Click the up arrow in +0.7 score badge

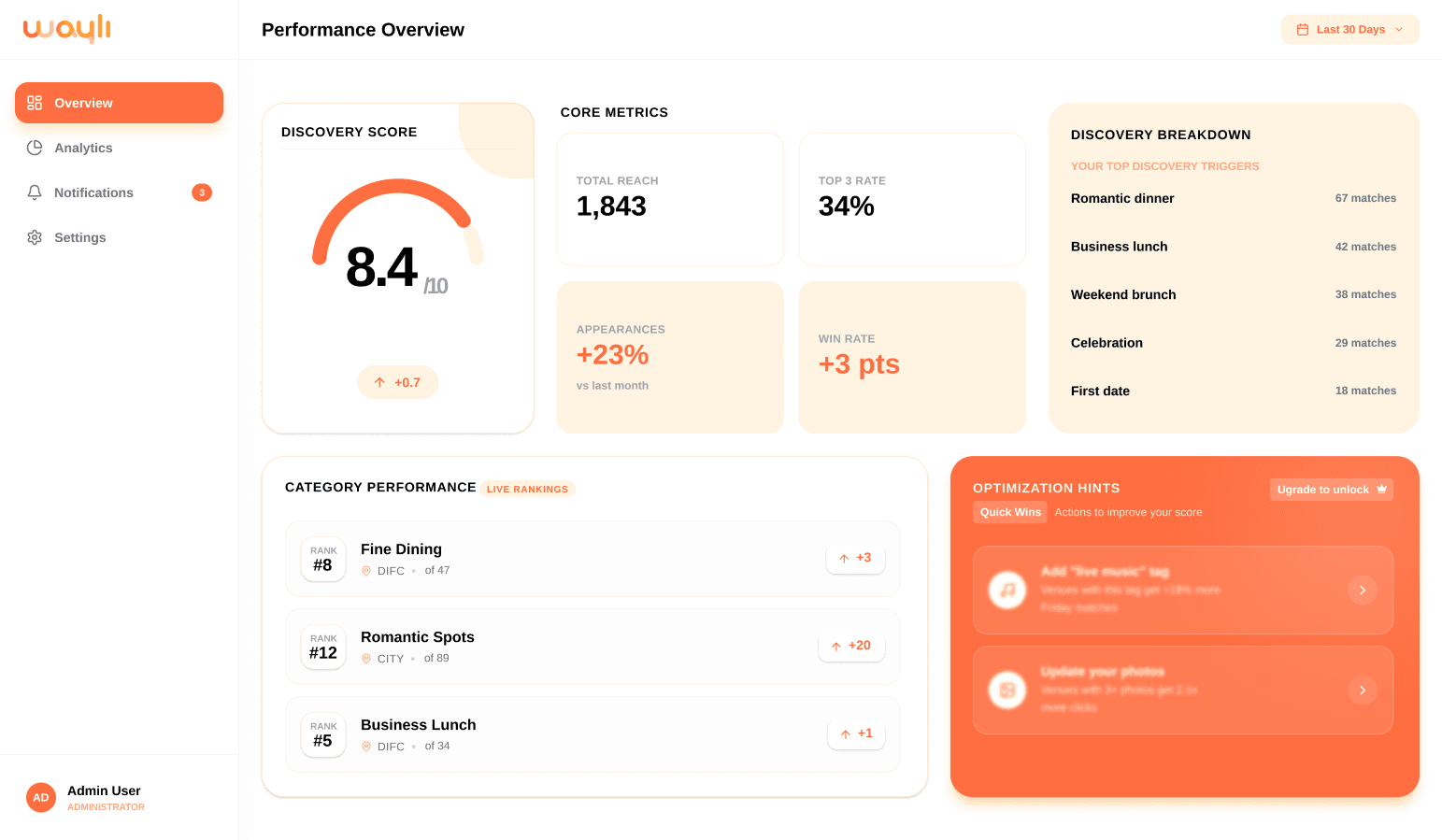pos(379,382)
